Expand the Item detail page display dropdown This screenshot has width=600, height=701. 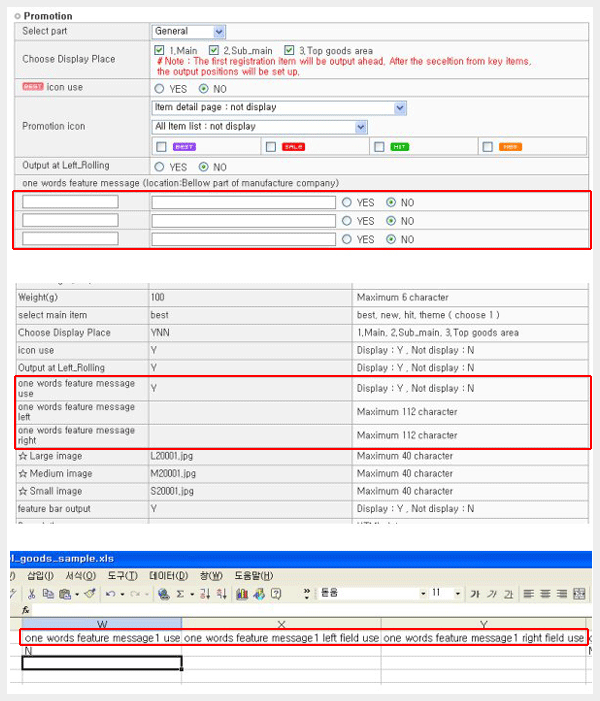[400, 107]
